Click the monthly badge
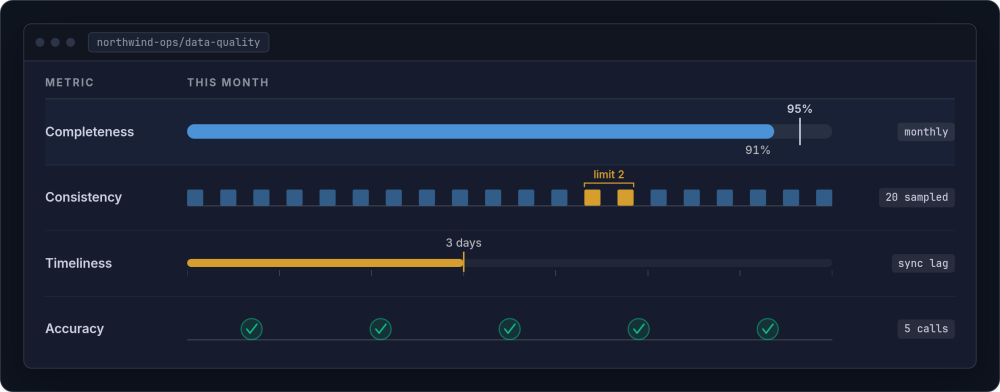1000x392 pixels. point(926,132)
